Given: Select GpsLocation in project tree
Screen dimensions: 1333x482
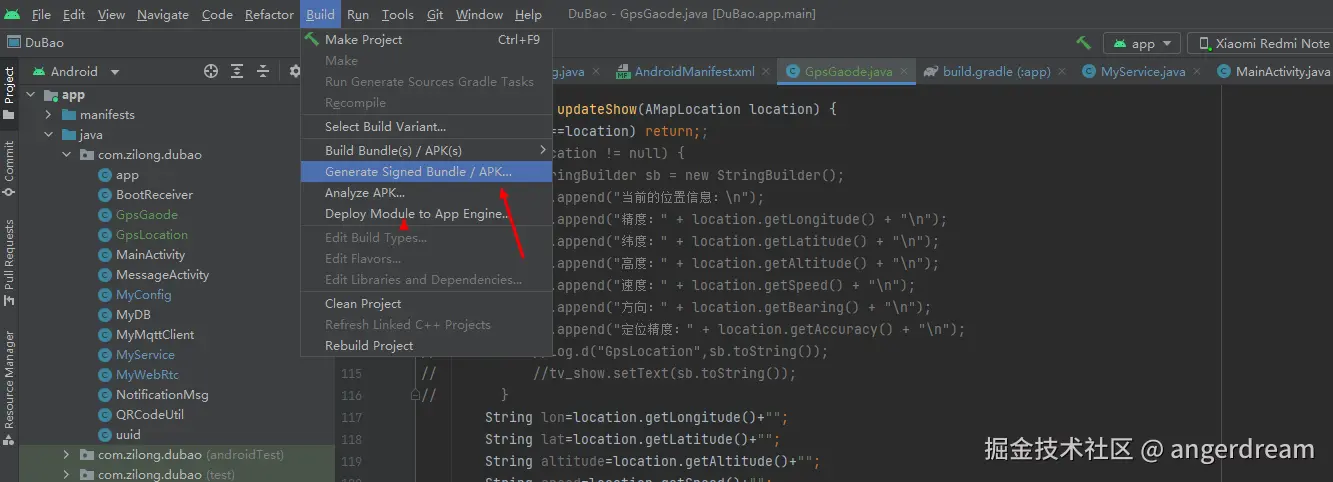Looking at the screenshot, I should pyautogui.click(x=151, y=235).
